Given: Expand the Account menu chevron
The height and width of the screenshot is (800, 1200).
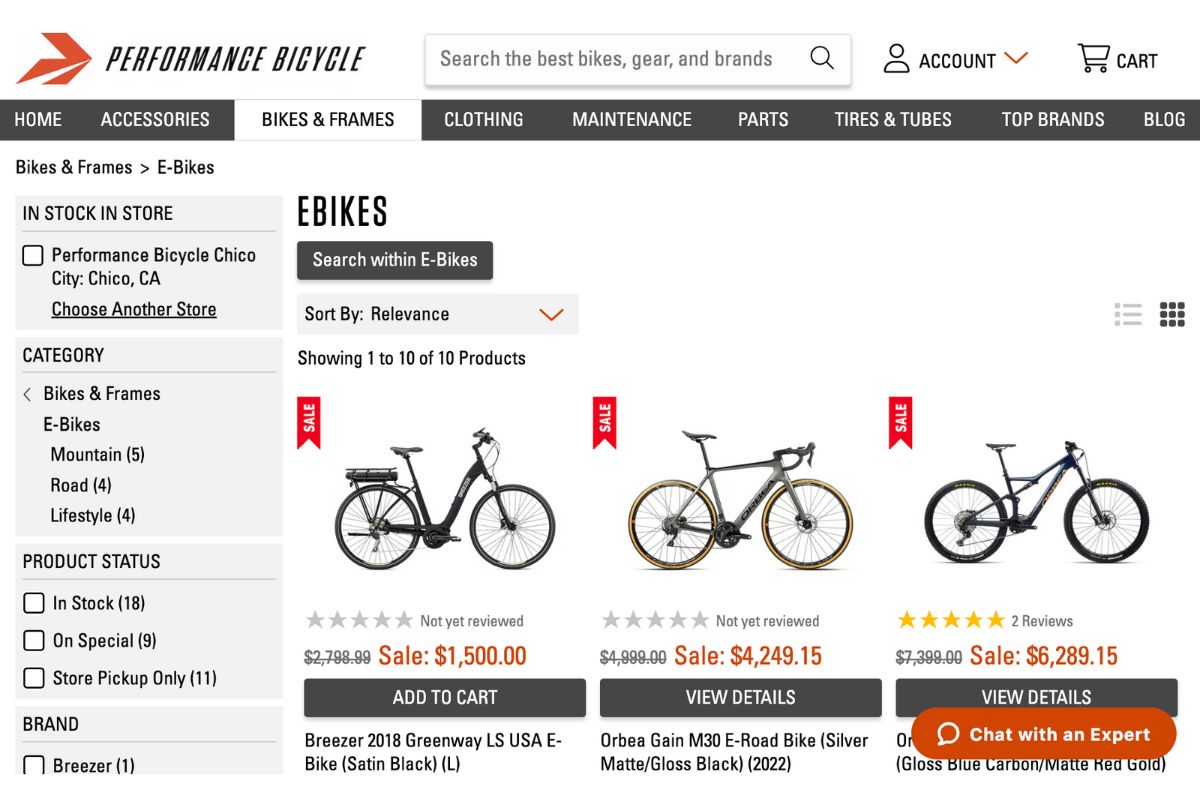Looking at the screenshot, I should click(1017, 59).
